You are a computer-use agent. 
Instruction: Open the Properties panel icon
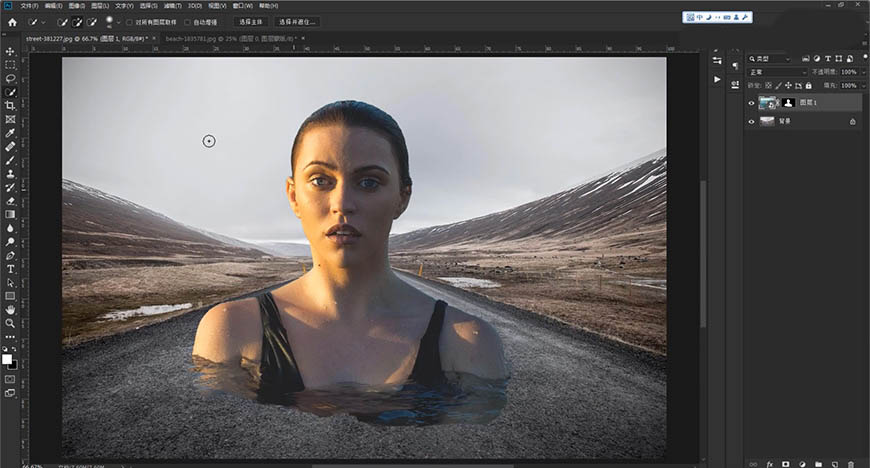pyautogui.click(x=717, y=61)
